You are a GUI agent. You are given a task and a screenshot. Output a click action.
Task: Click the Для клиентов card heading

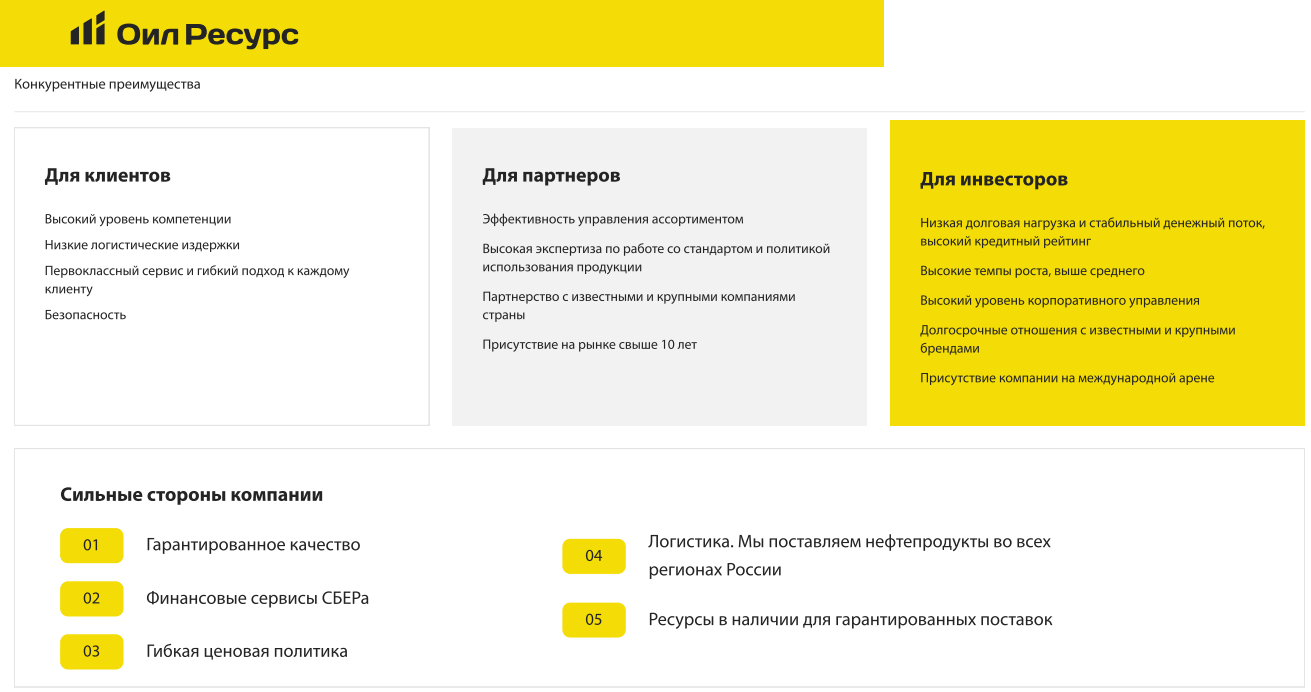pos(107,176)
